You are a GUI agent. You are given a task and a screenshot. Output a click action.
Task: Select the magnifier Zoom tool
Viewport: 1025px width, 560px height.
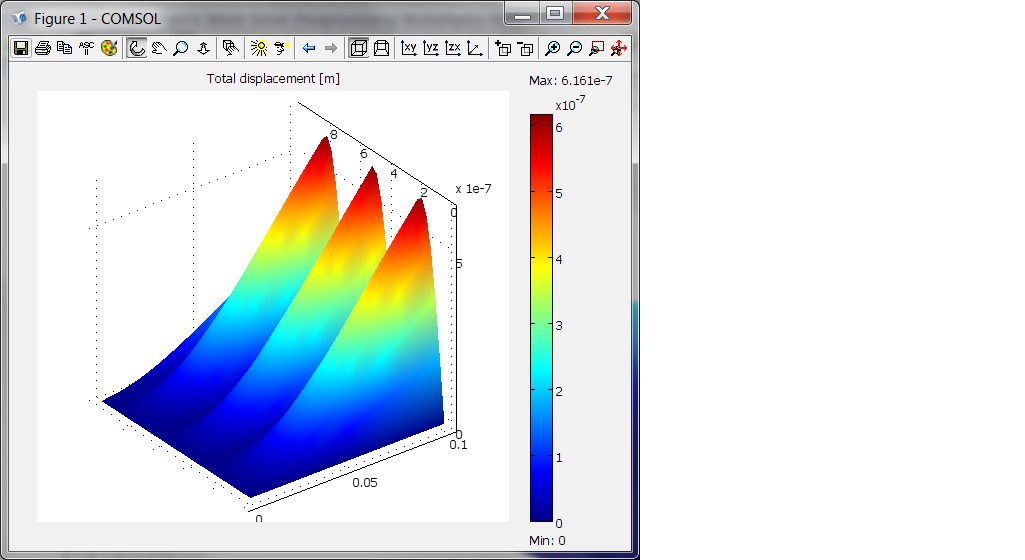click(x=181, y=48)
